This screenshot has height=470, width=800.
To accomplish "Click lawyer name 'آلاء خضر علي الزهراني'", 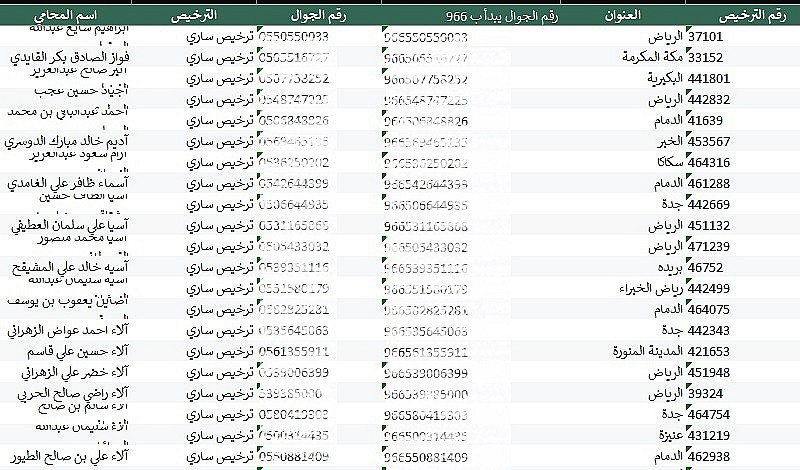I will (76, 372).
